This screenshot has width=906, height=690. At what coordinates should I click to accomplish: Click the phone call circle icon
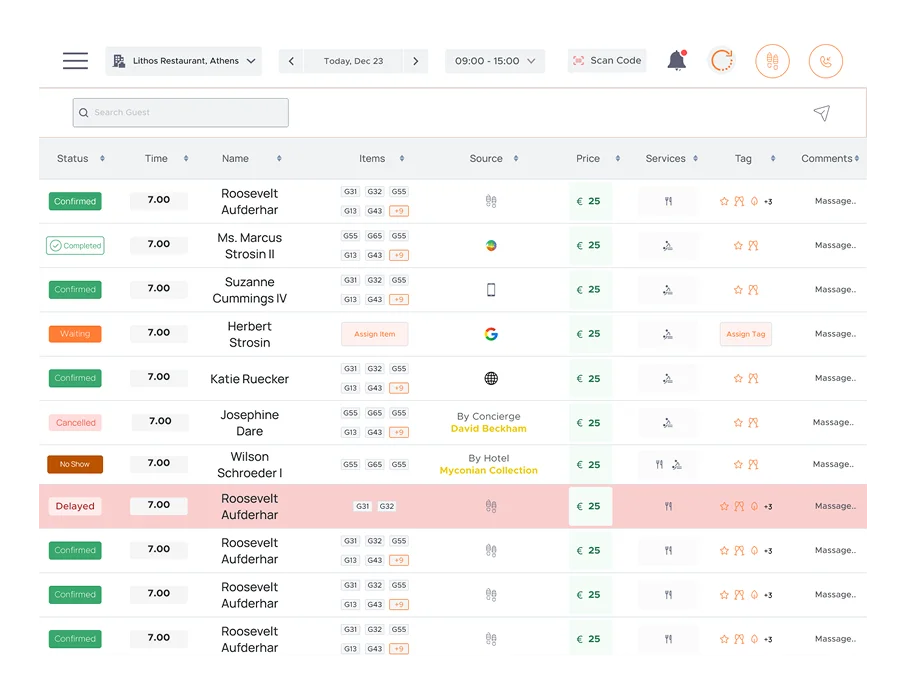(826, 61)
